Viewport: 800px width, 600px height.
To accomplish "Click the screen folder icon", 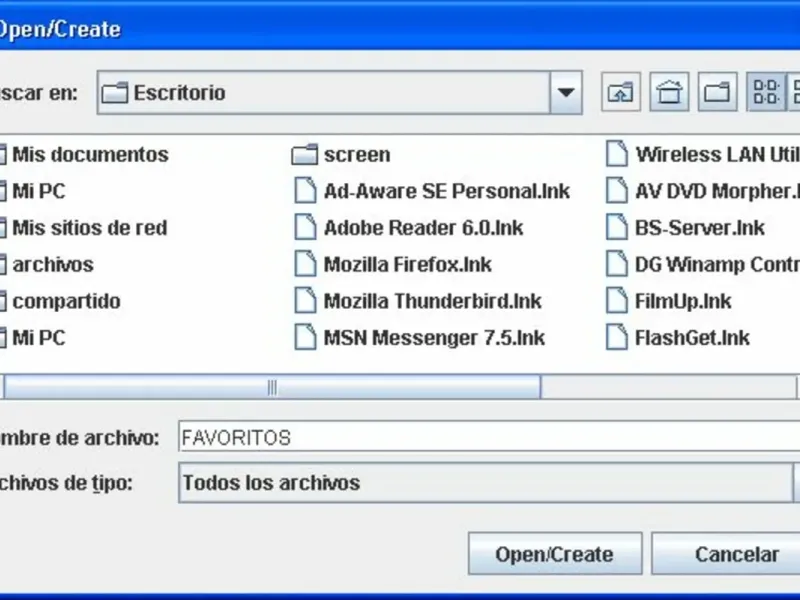I will [305, 155].
